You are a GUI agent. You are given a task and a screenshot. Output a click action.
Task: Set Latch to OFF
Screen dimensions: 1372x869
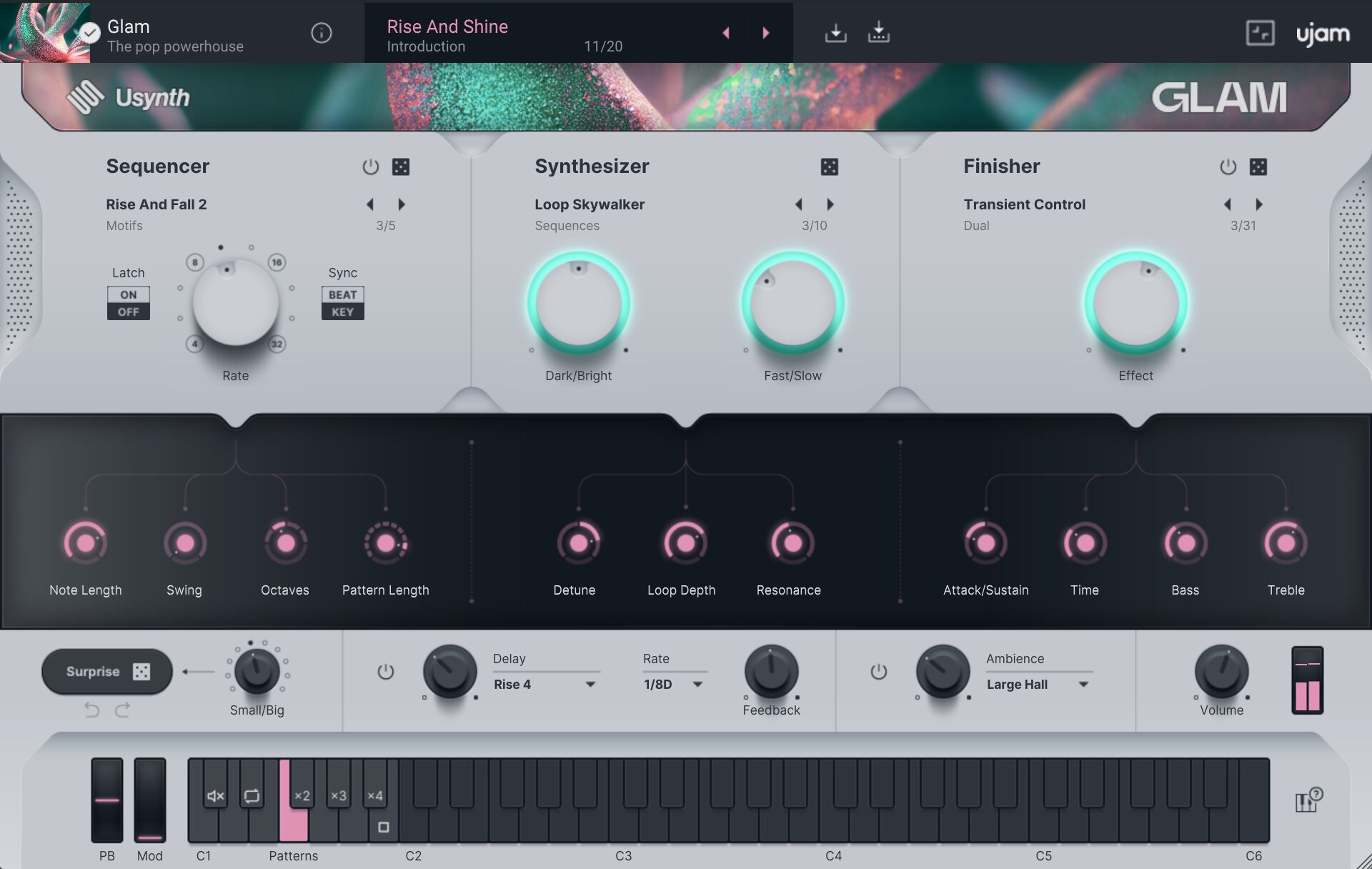point(129,312)
